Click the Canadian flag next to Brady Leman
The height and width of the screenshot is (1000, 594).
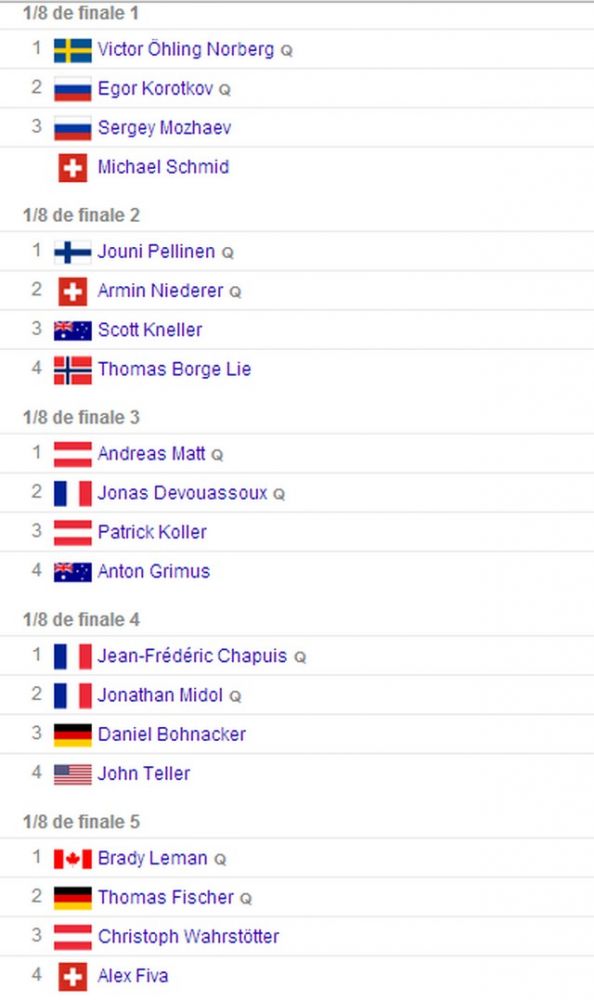point(73,859)
